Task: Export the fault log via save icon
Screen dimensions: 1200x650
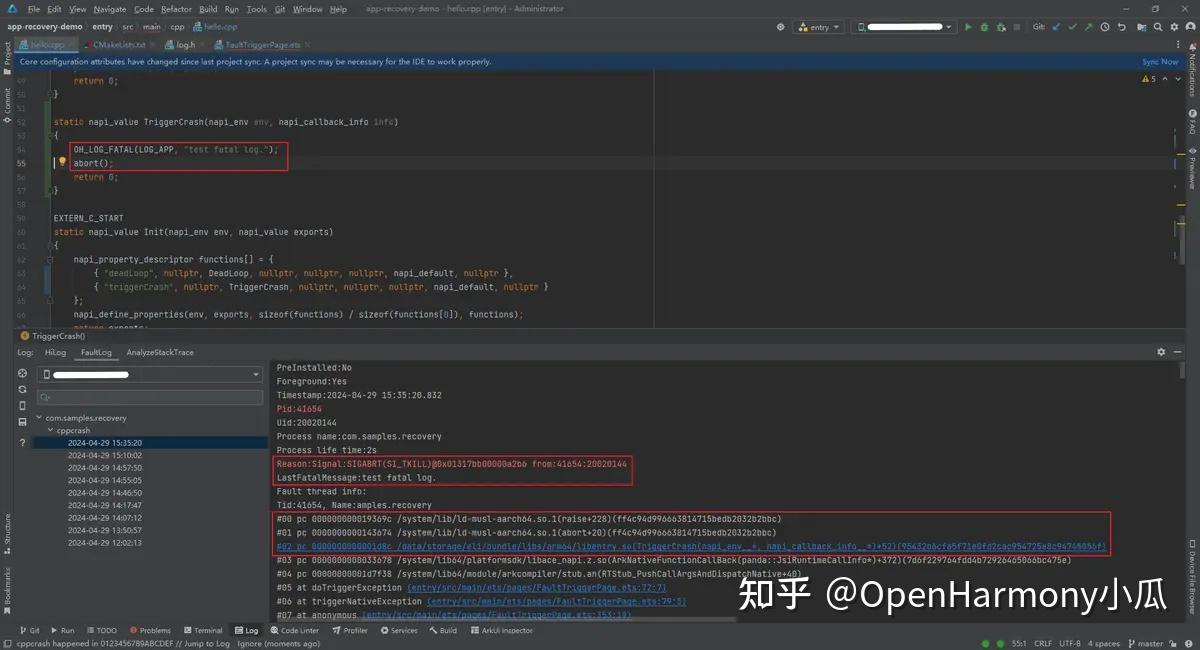Action: pos(22,421)
